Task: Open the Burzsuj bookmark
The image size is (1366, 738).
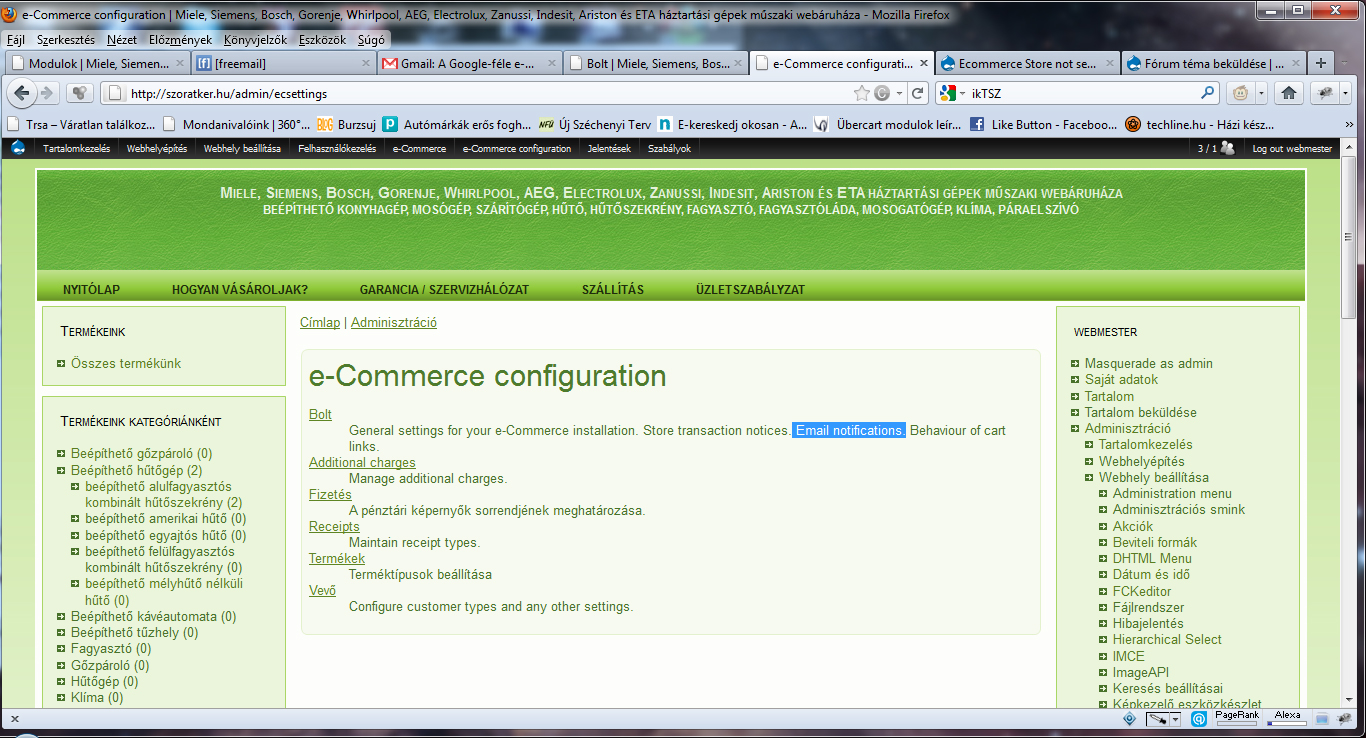Action: pyautogui.click(x=346, y=125)
